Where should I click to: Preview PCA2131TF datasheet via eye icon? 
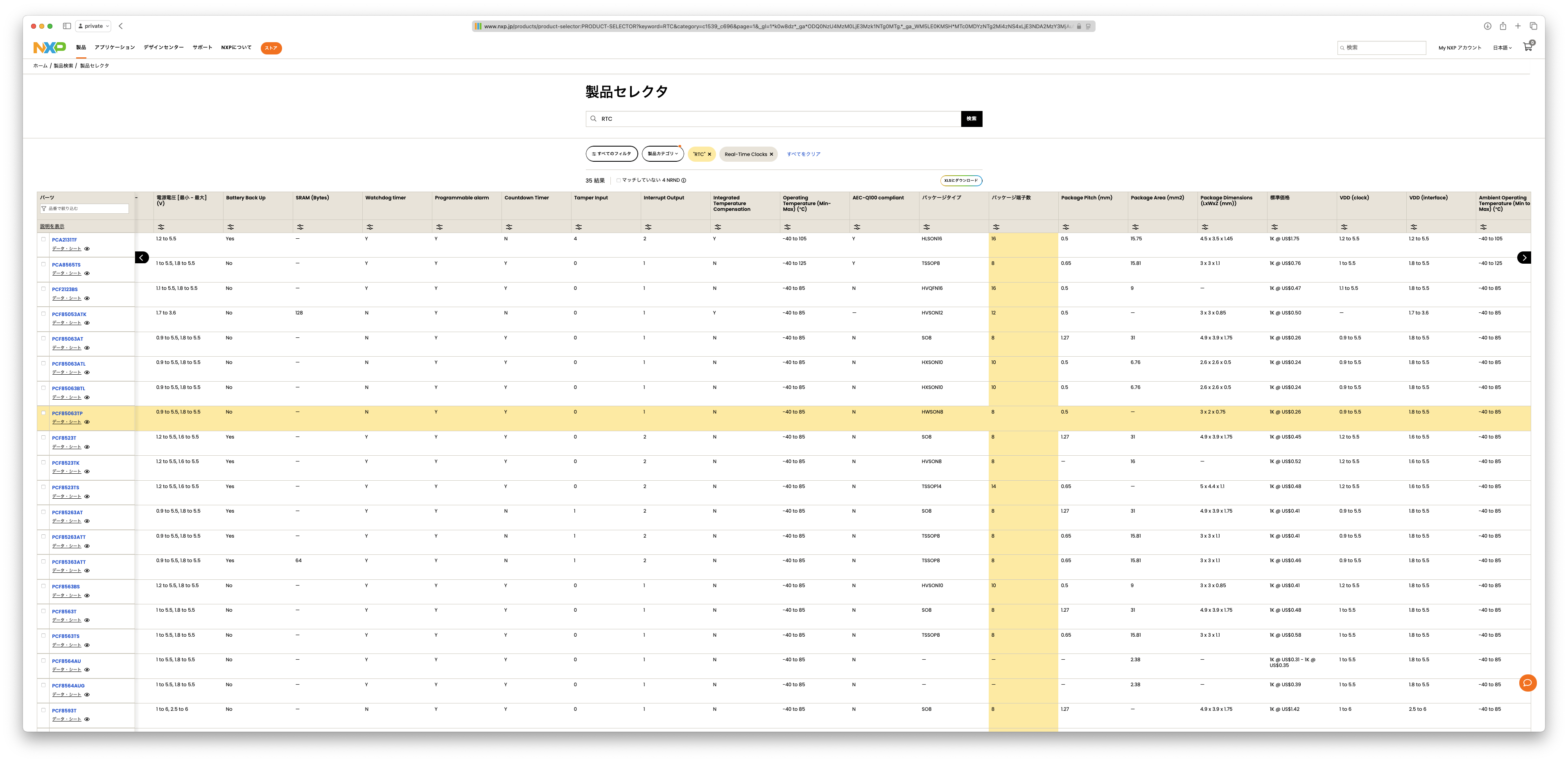(87, 249)
